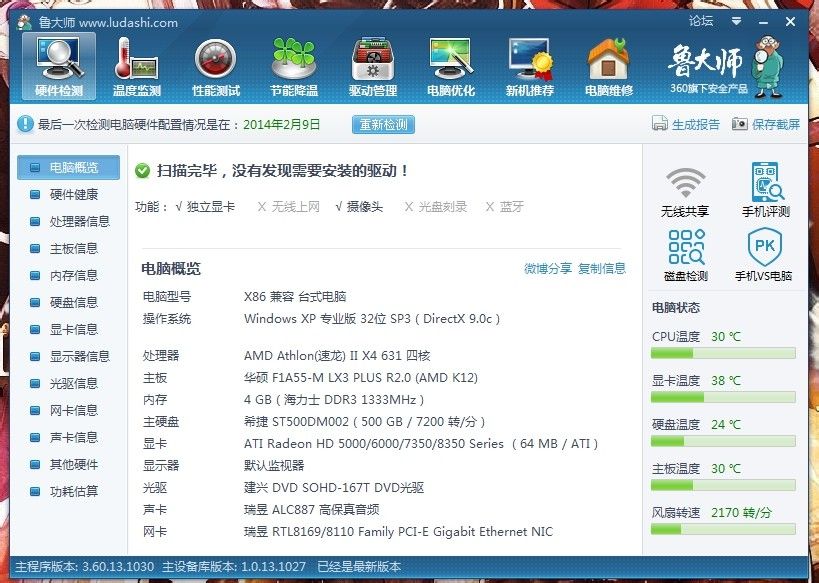Open the 论坛 forum link
The height and width of the screenshot is (583, 819).
[x=701, y=21]
